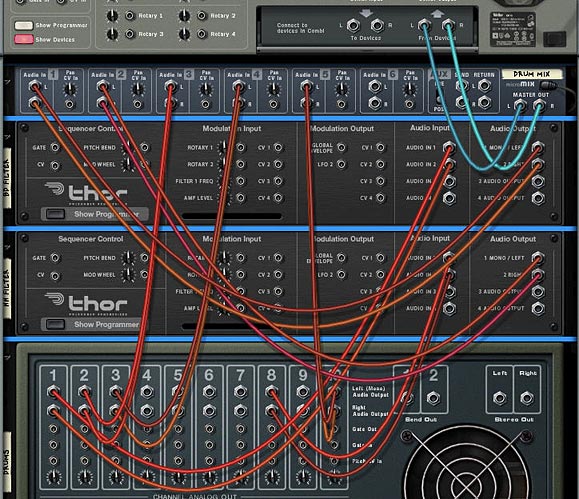Adjust Redrum channel 1 pitch CV trim knob
Image resolution: width=579 pixels, height=499 pixels.
point(54,476)
